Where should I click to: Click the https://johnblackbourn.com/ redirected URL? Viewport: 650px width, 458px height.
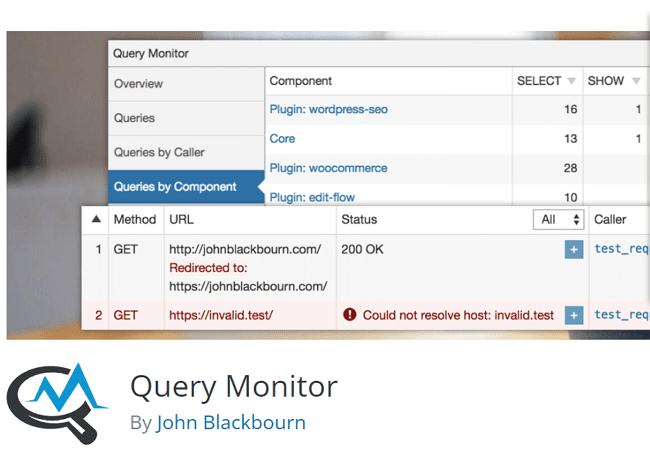coord(248,286)
